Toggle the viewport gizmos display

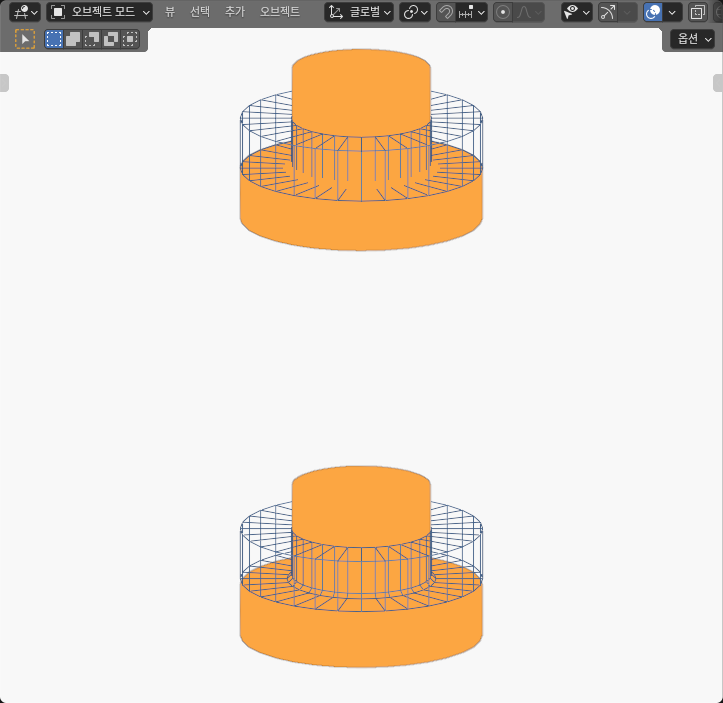608,12
